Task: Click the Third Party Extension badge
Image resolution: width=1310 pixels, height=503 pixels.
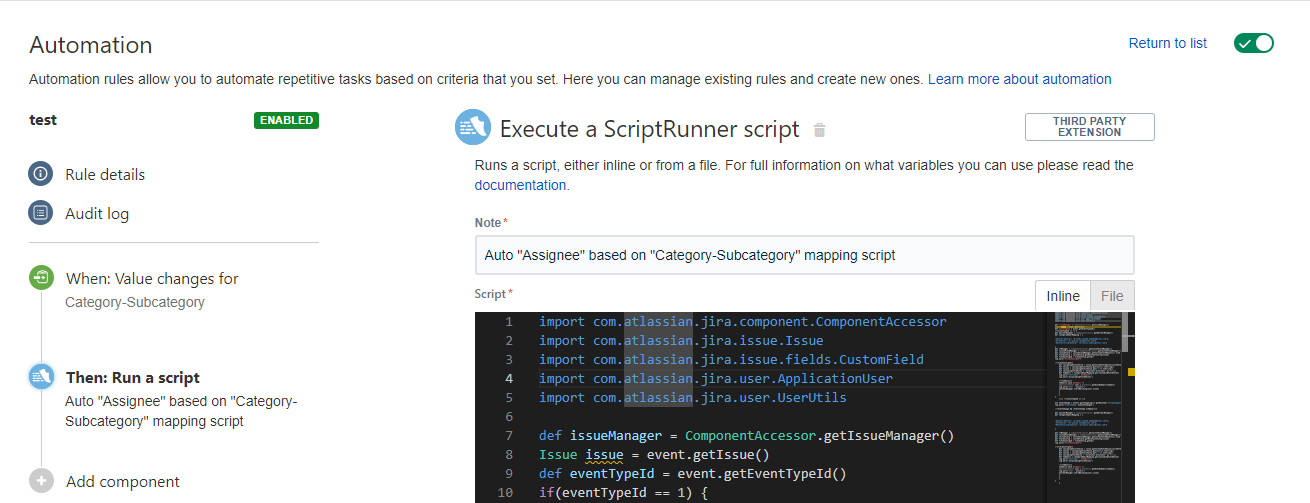Action: (x=1089, y=127)
